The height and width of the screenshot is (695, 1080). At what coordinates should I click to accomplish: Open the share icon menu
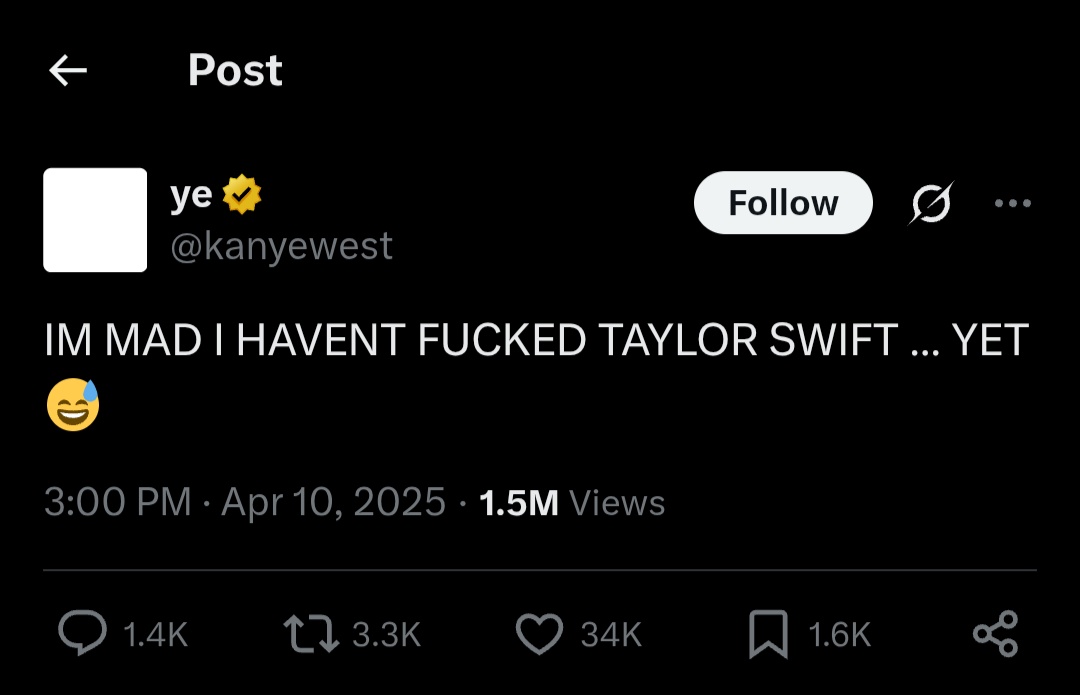(x=995, y=633)
